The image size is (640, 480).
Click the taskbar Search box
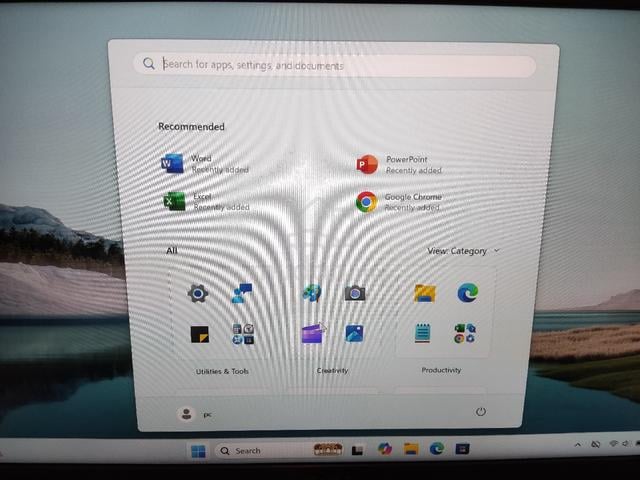coord(279,451)
